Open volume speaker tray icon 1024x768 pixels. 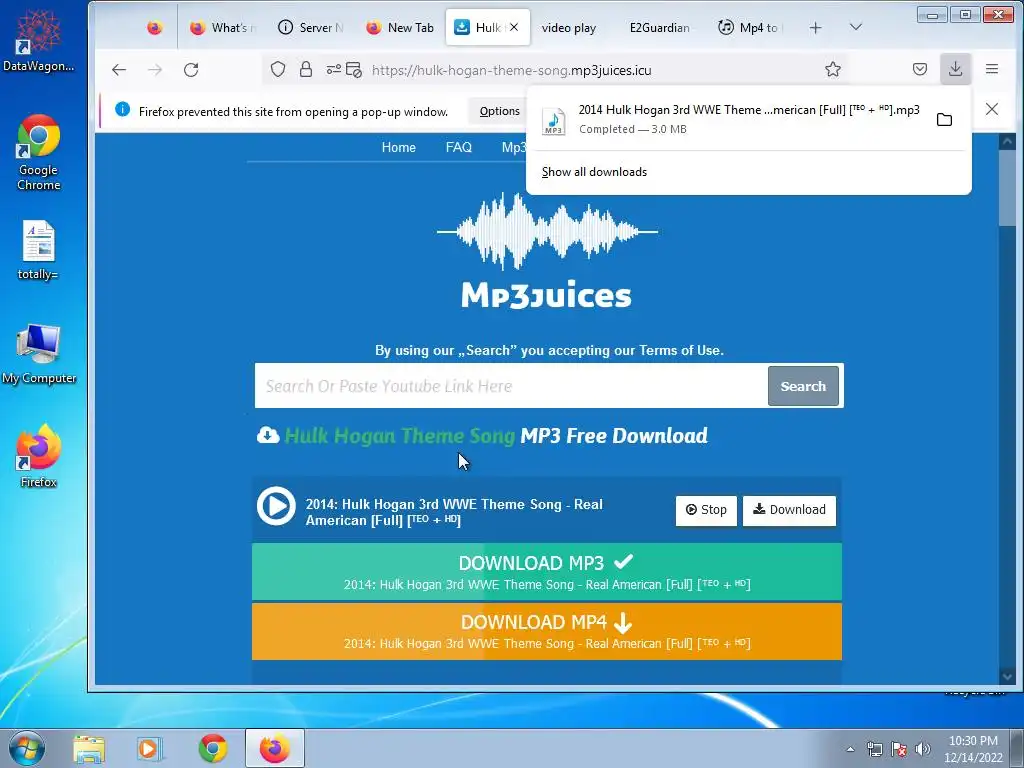pyautogui.click(x=923, y=749)
